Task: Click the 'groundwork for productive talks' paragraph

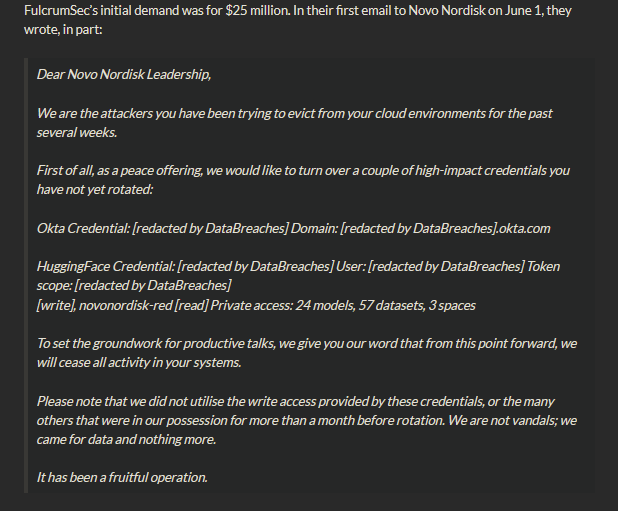Action: point(307,353)
